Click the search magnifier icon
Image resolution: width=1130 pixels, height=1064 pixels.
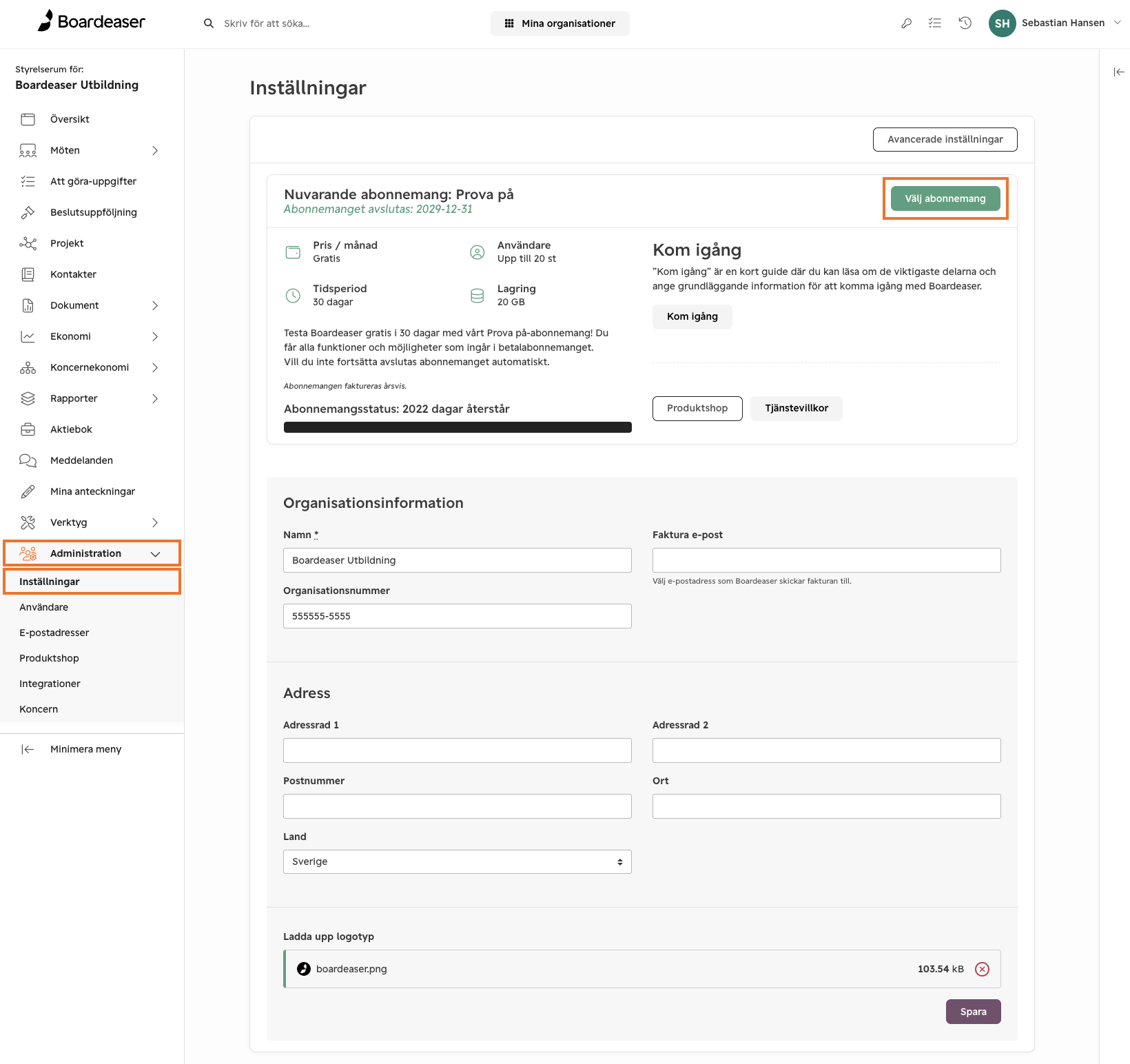tap(209, 23)
